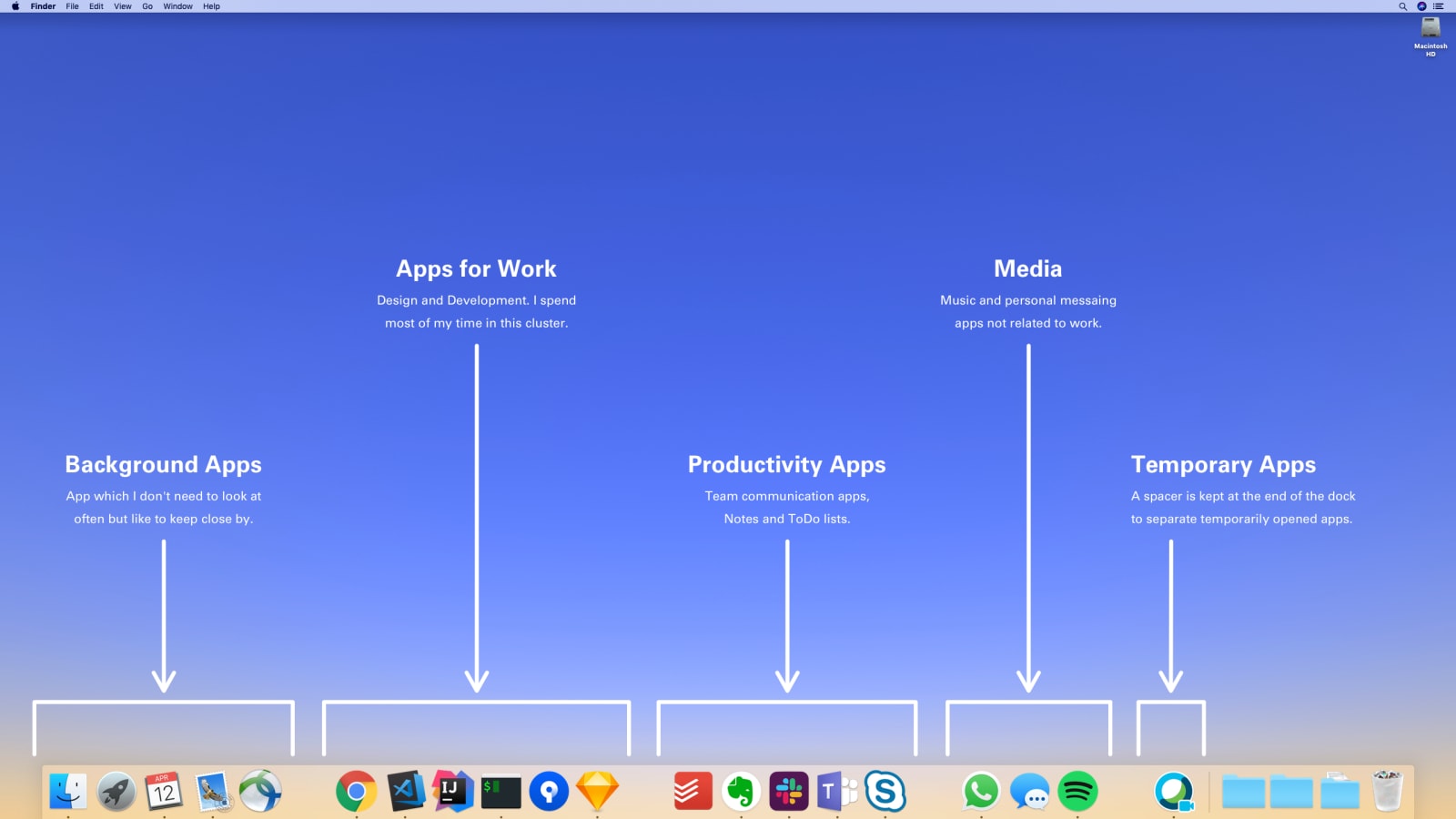Open the Finder application menu
The width and height of the screenshot is (1456, 819).
point(43,6)
